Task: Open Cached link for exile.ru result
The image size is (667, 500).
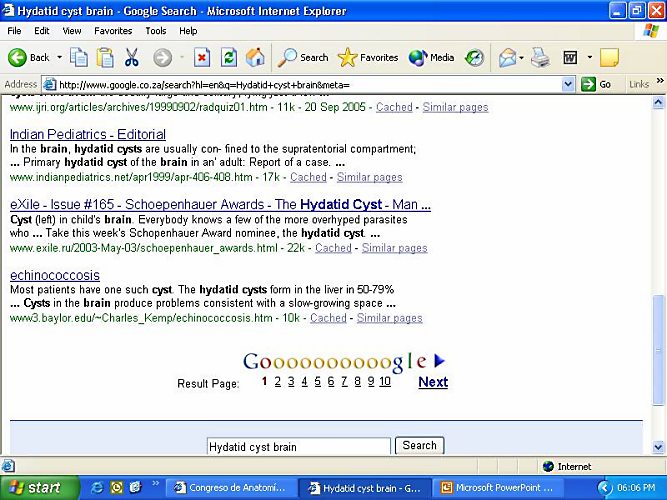Action: (334, 248)
